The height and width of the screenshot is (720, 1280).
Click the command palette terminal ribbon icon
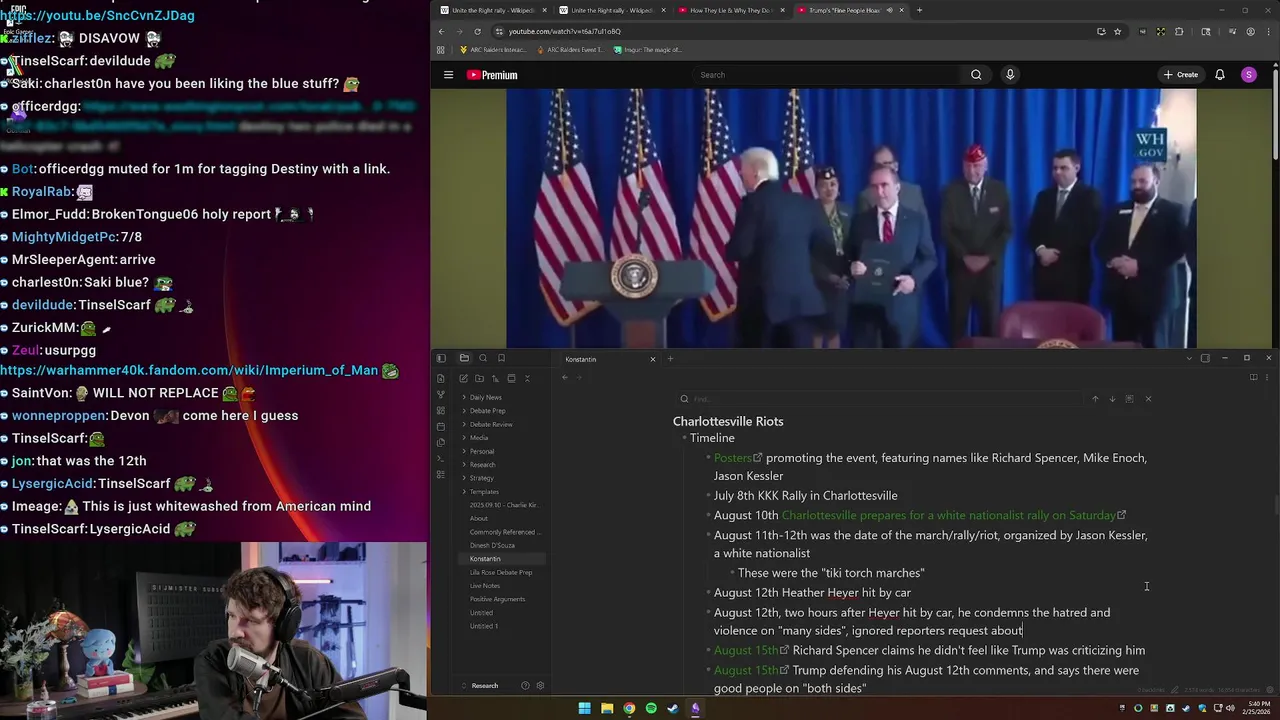pos(441,458)
